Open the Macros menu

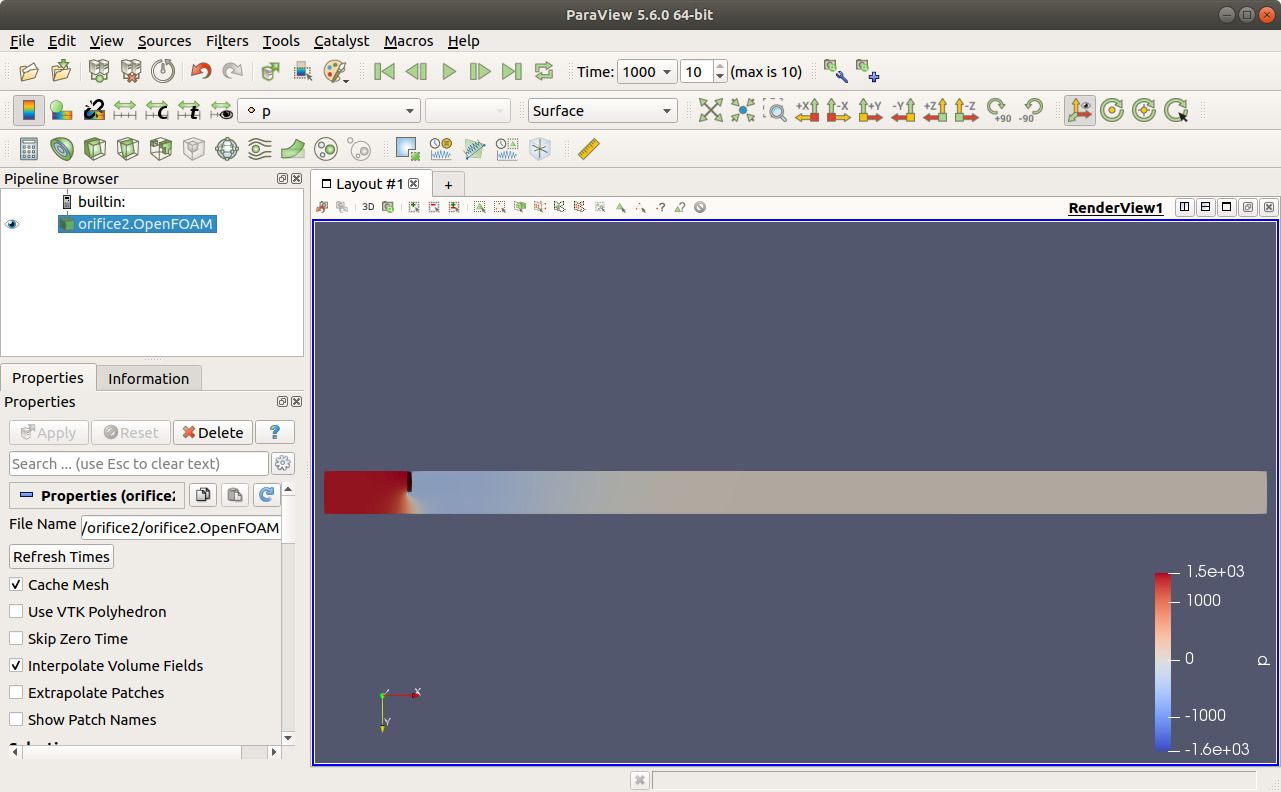409,41
